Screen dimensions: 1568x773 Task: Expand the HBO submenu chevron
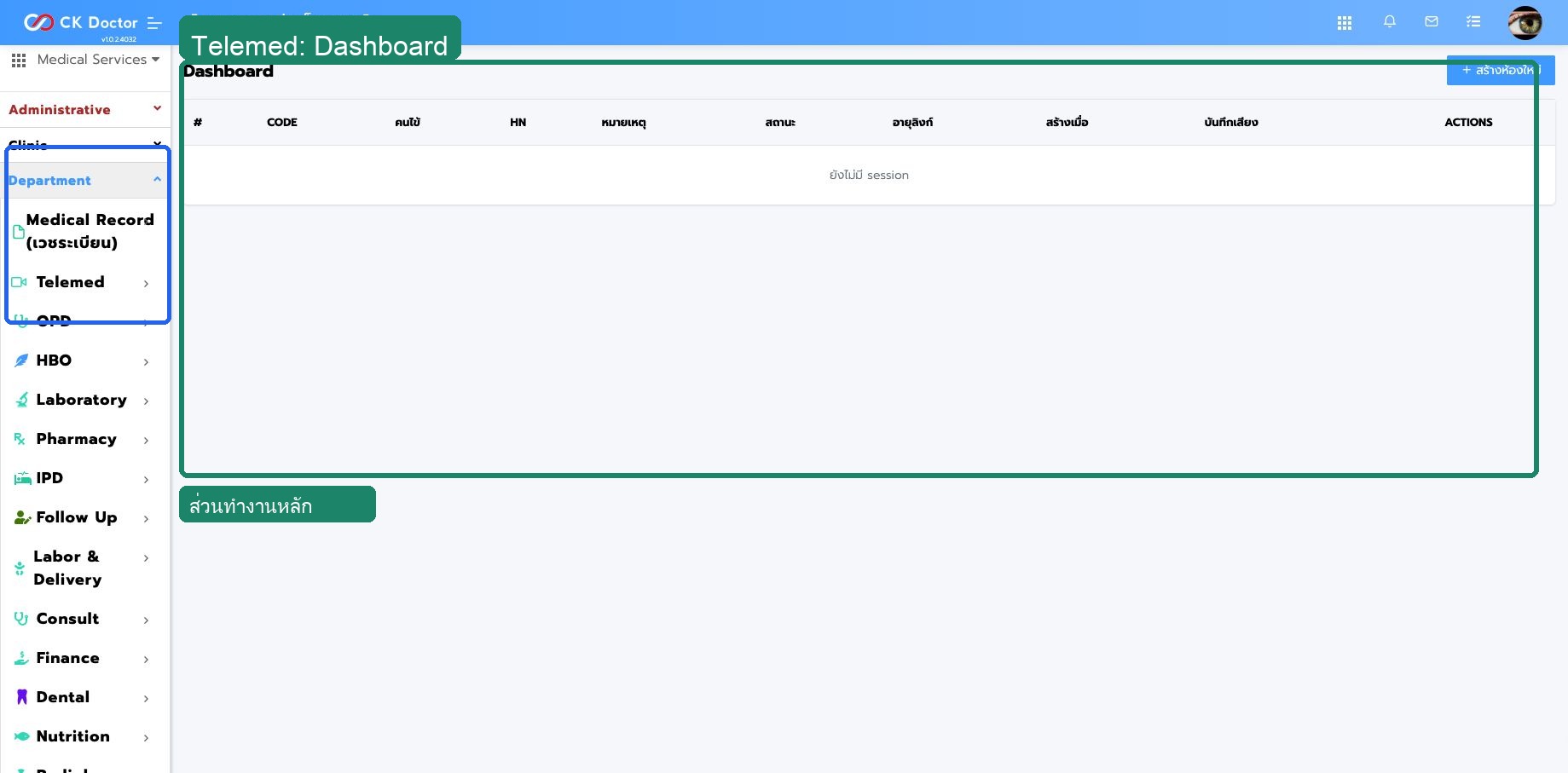click(146, 362)
